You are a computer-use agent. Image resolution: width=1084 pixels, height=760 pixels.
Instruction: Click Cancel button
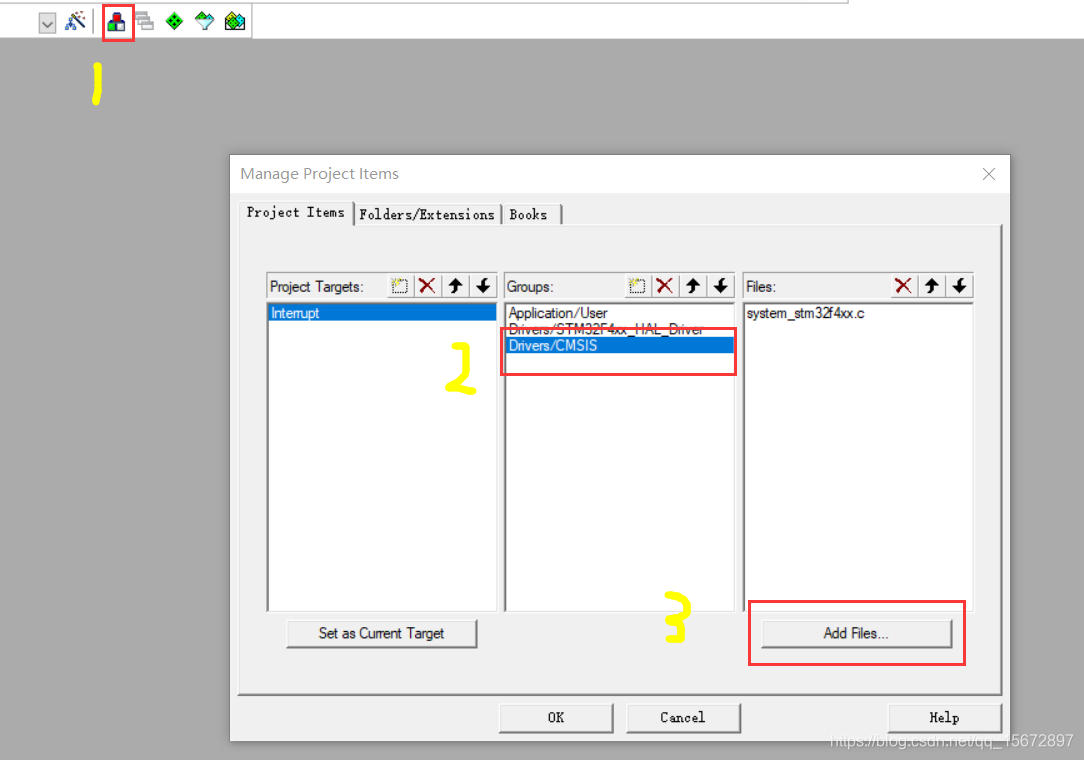point(683,718)
